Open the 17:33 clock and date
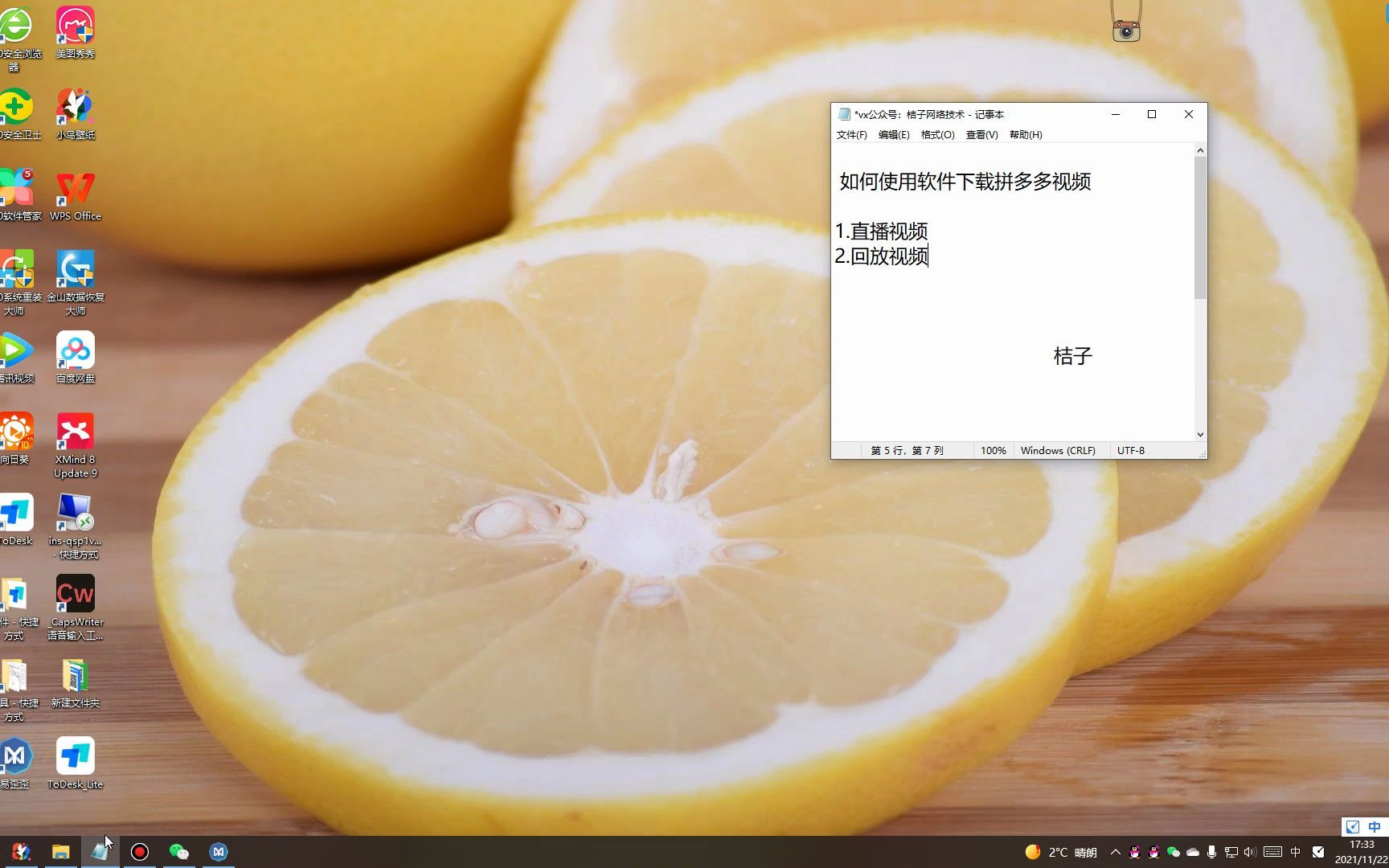This screenshot has width=1389, height=868. click(1362, 852)
